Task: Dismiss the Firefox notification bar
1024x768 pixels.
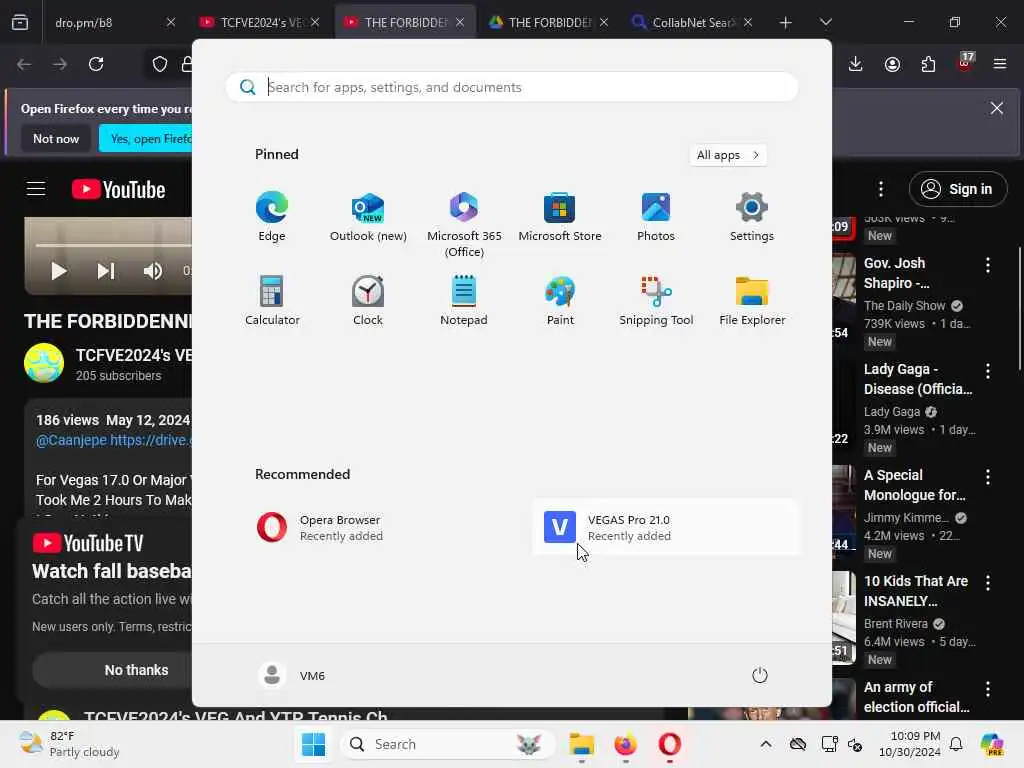Action: [x=997, y=108]
